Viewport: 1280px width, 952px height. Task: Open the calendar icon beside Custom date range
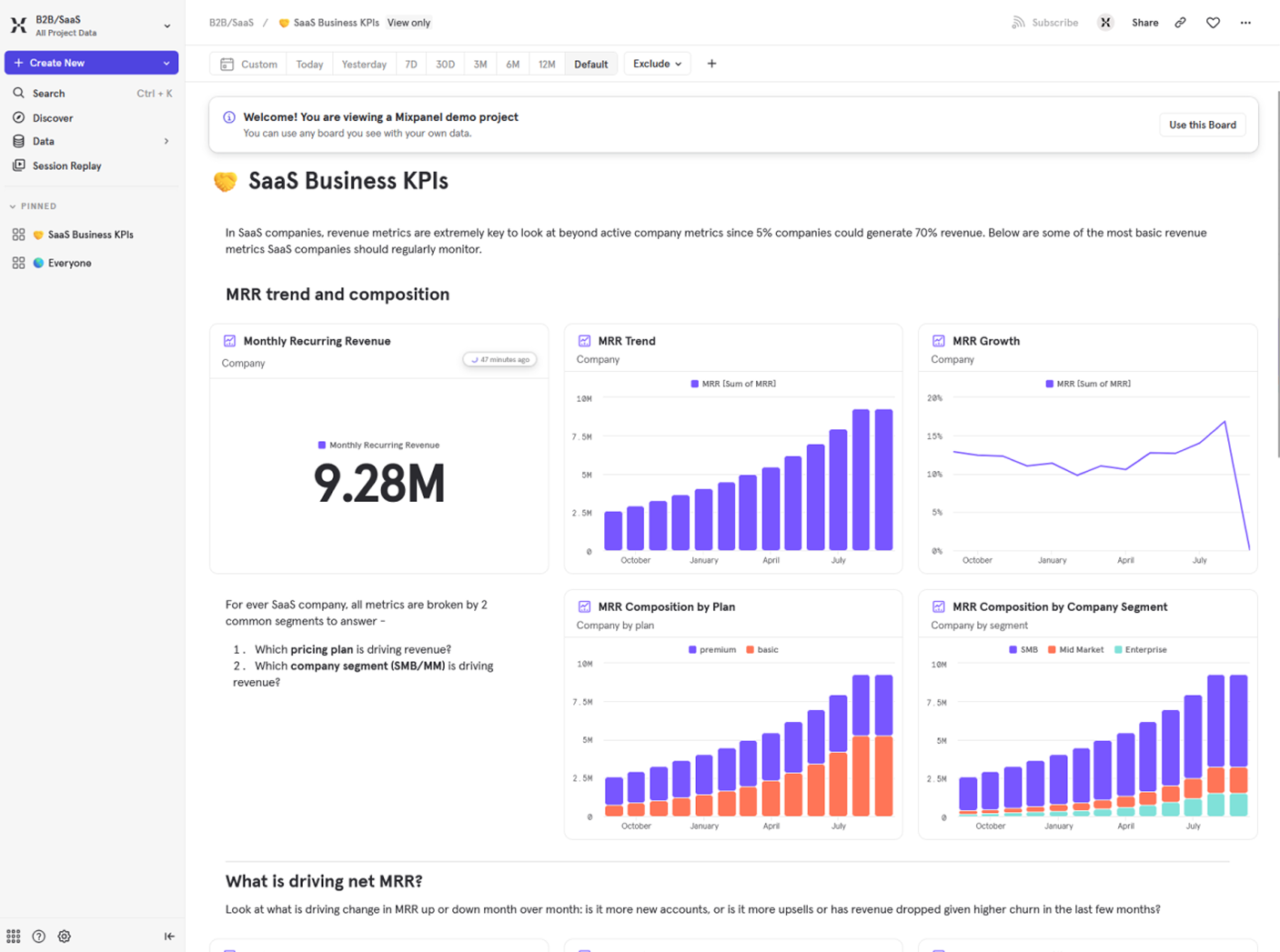coord(227,63)
